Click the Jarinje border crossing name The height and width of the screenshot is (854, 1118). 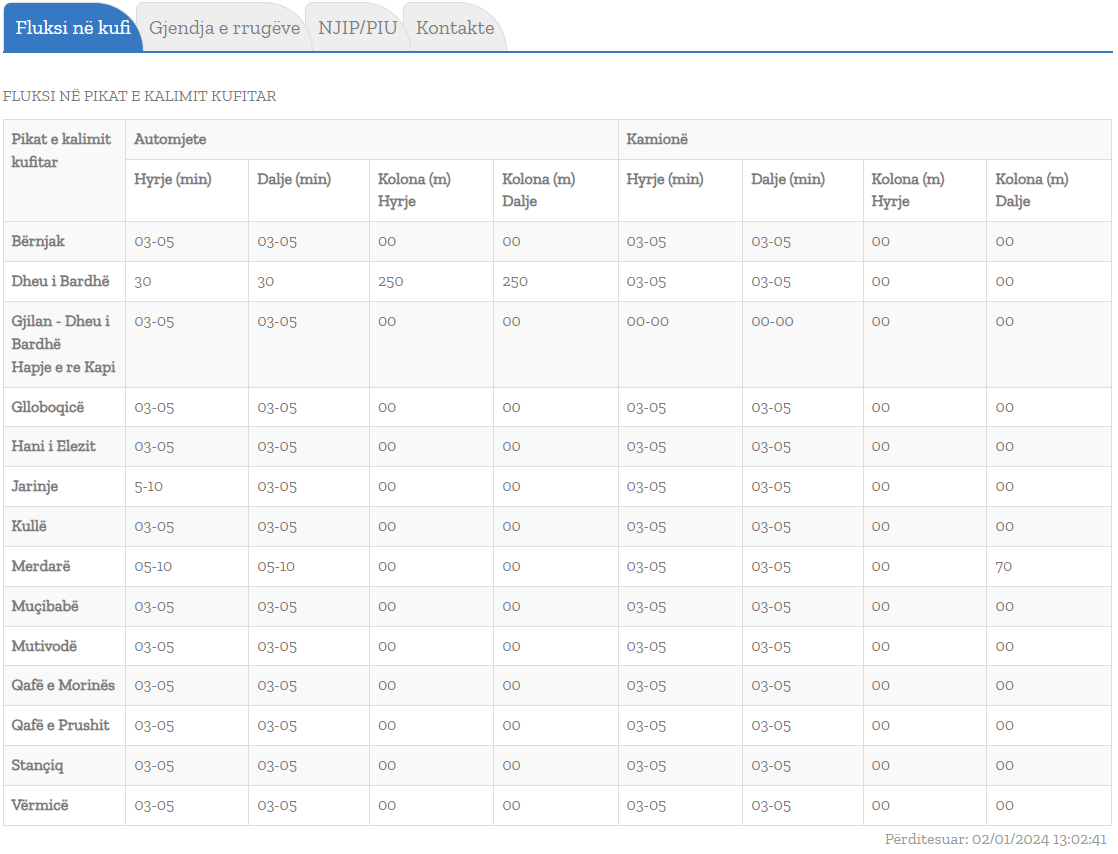[x=35, y=486]
